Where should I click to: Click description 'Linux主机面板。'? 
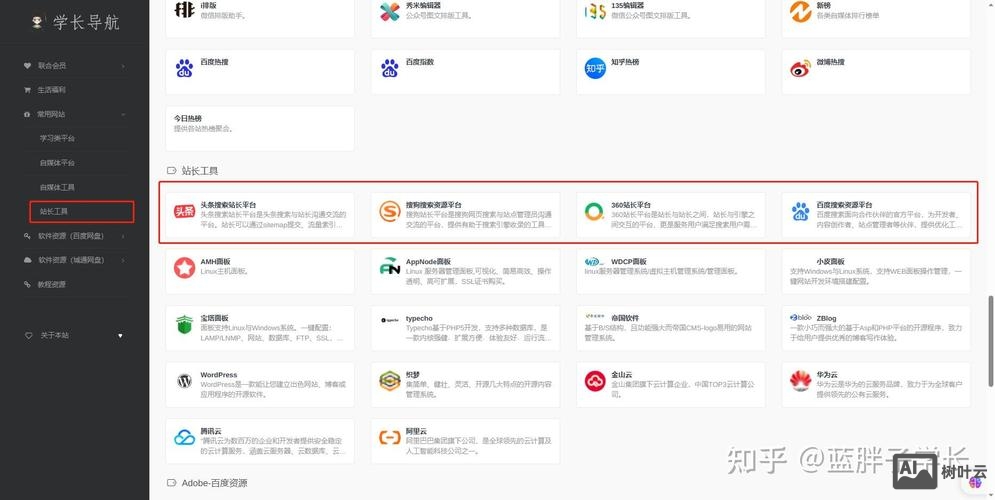click(223, 271)
